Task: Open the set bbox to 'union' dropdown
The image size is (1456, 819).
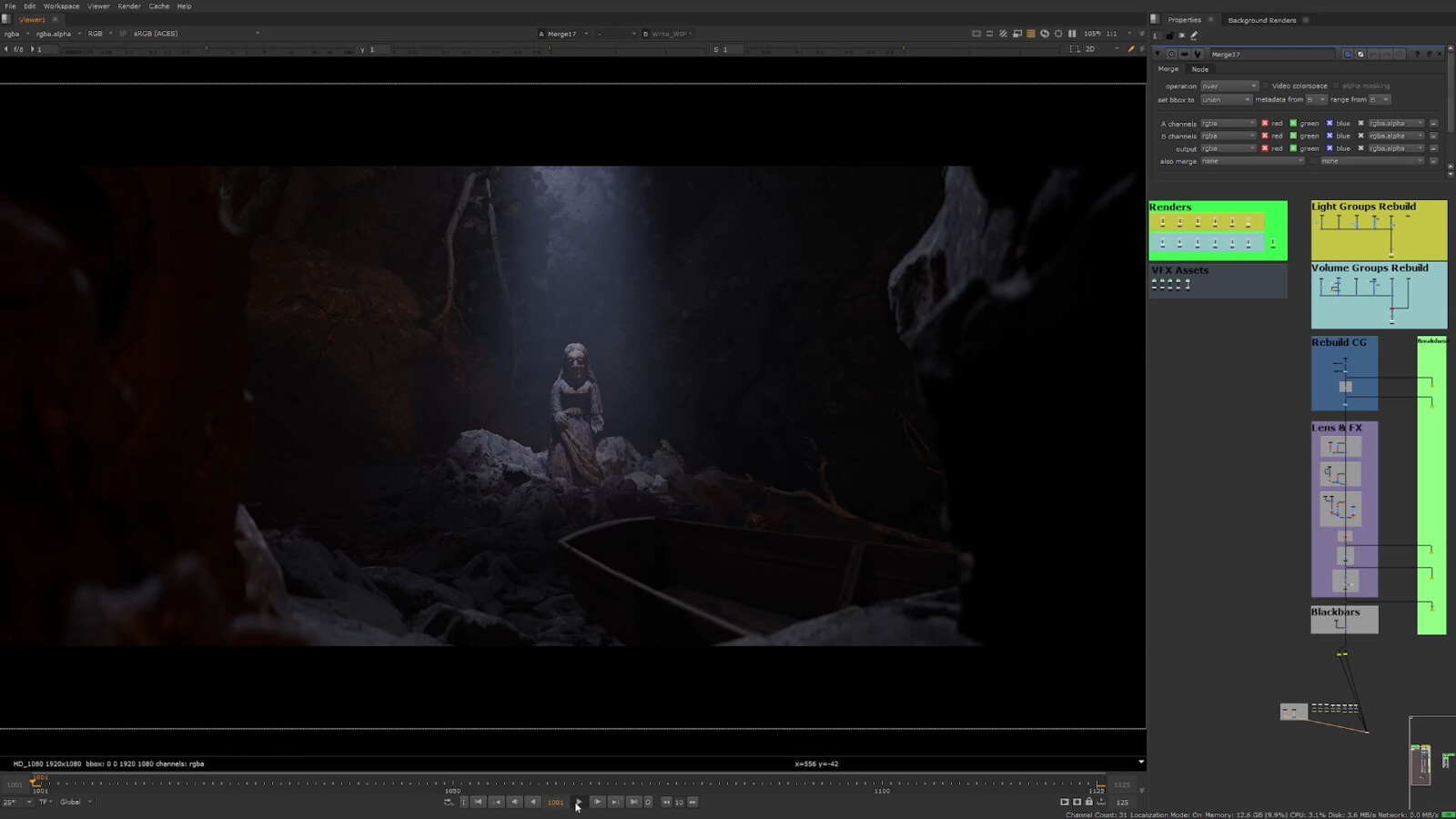Action: pyautogui.click(x=1226, y=100)
